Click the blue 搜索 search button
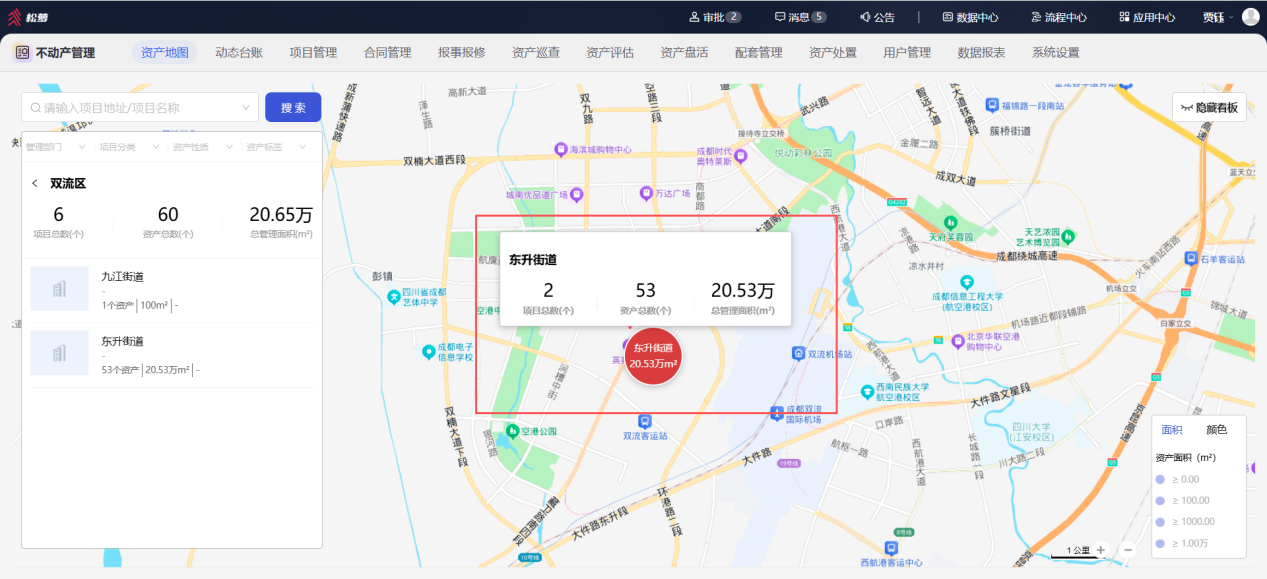 [293, 107]
